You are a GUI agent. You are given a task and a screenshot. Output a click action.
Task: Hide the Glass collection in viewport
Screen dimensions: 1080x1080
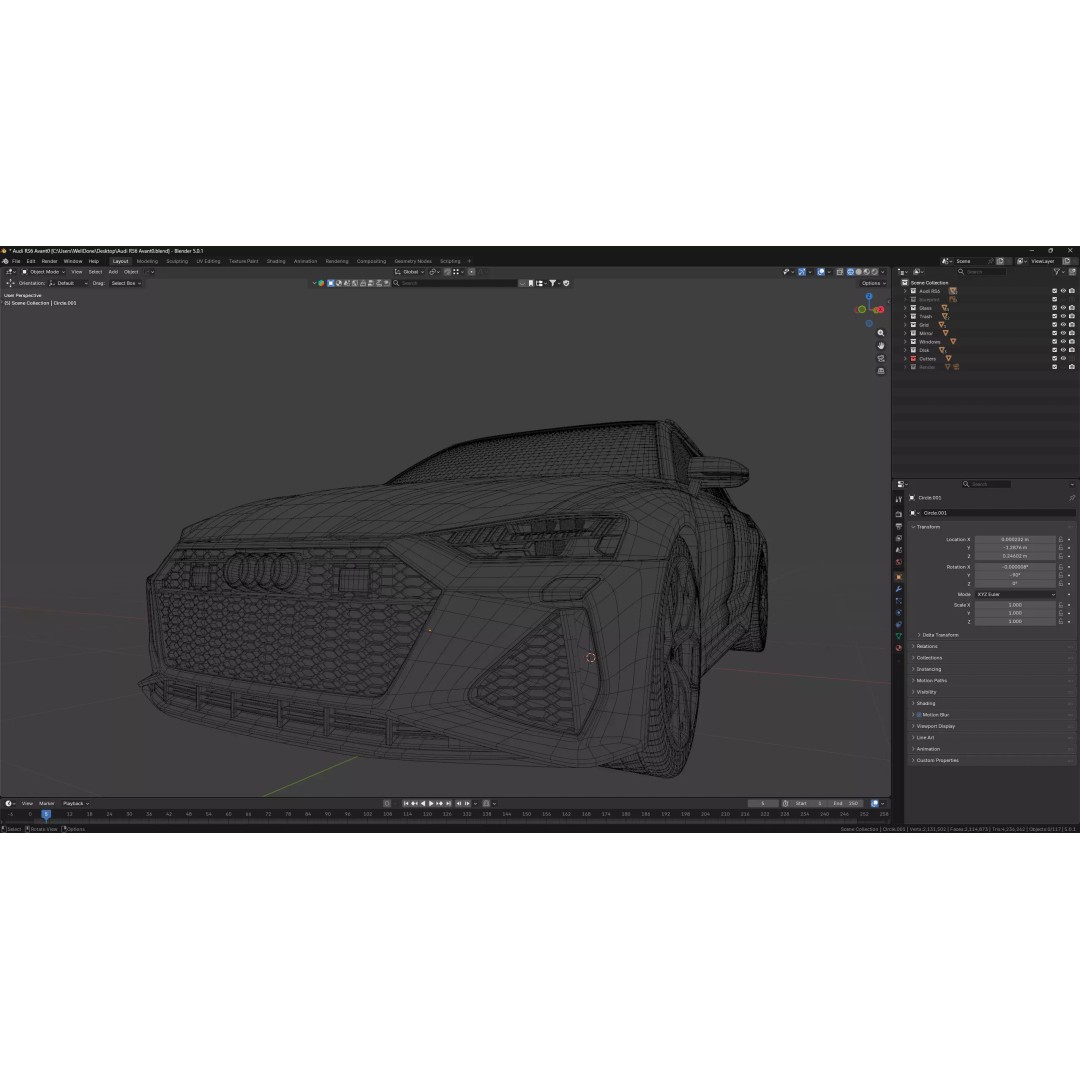(1063, 308)
